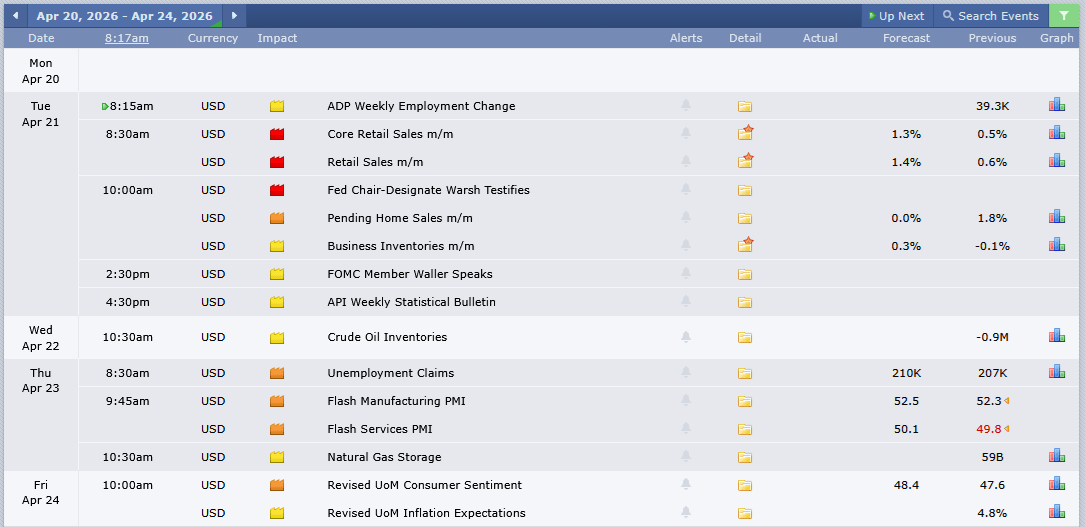Open detail folder for Natural Gas Storage
1085x527 pixels.
(745, 457)
